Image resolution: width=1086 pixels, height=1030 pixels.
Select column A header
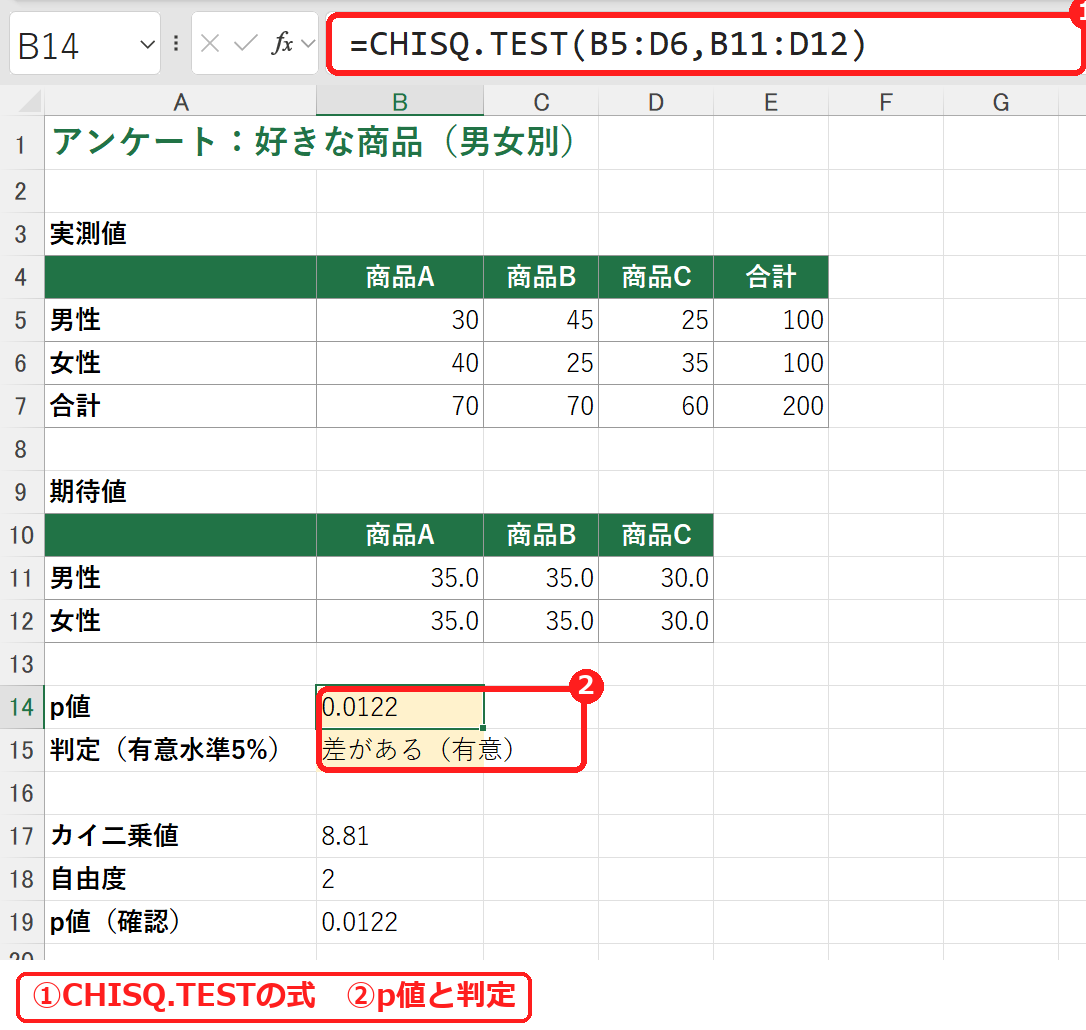pyautogui.click(x=181, y=103)
